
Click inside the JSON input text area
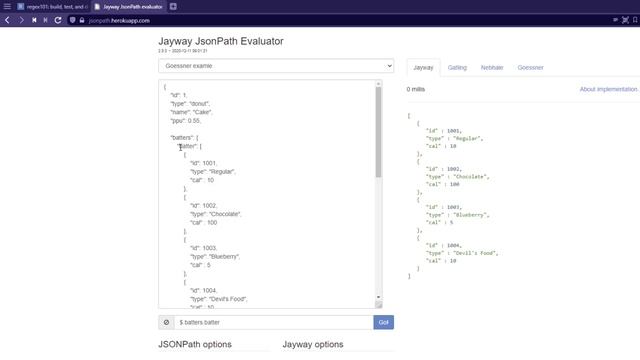[x=267, y=194]
